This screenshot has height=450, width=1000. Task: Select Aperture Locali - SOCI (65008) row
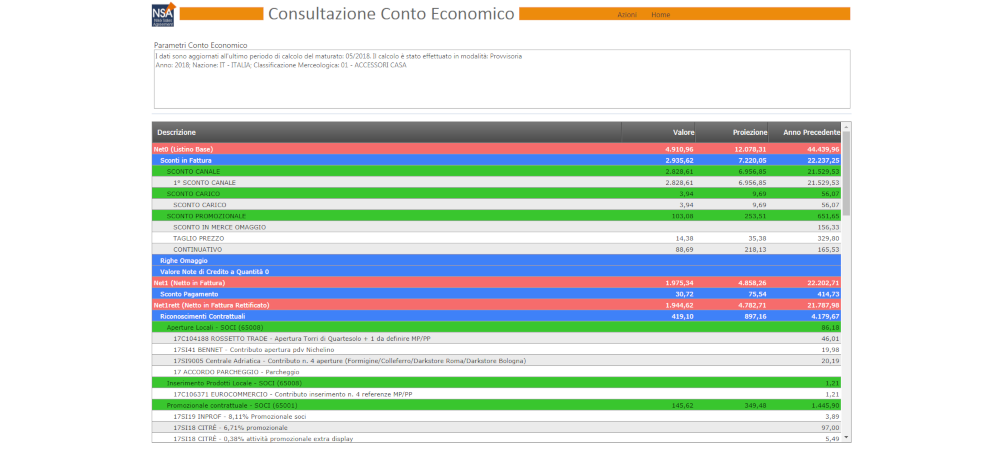click(497, 327)
